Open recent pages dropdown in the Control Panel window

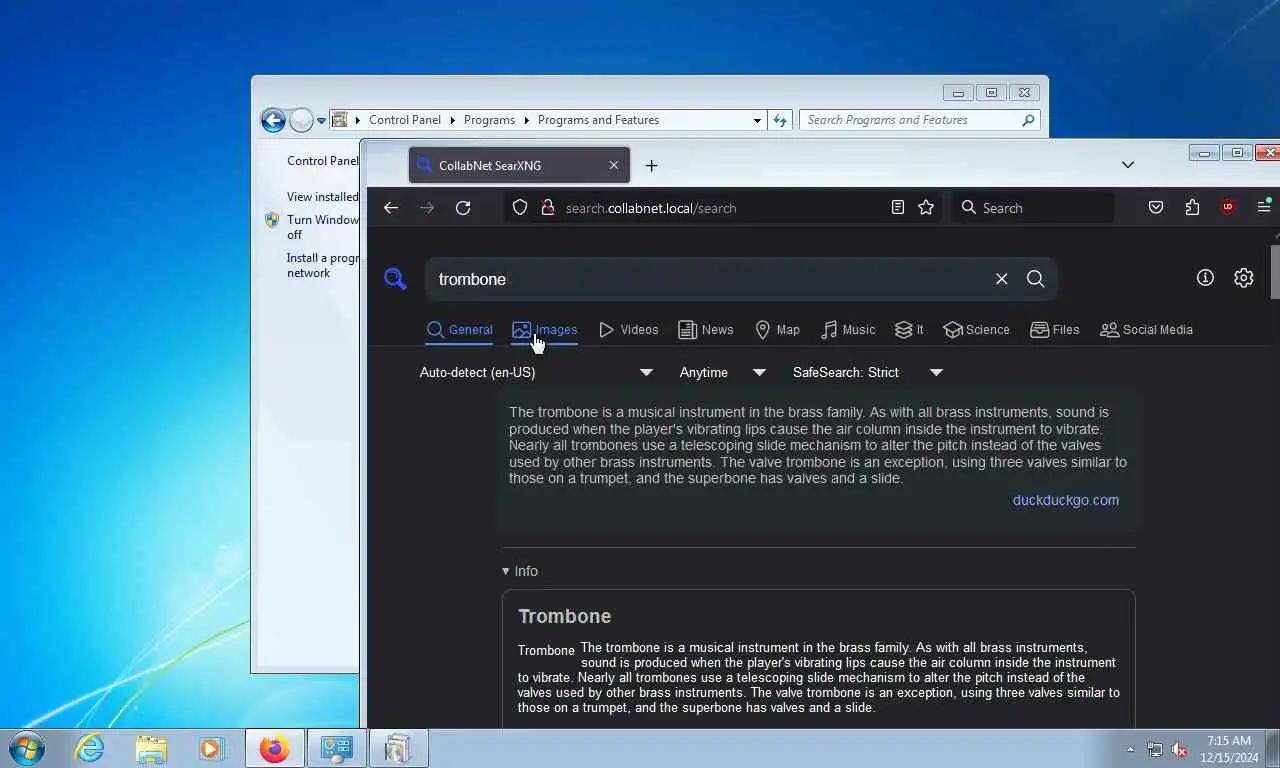321,120
